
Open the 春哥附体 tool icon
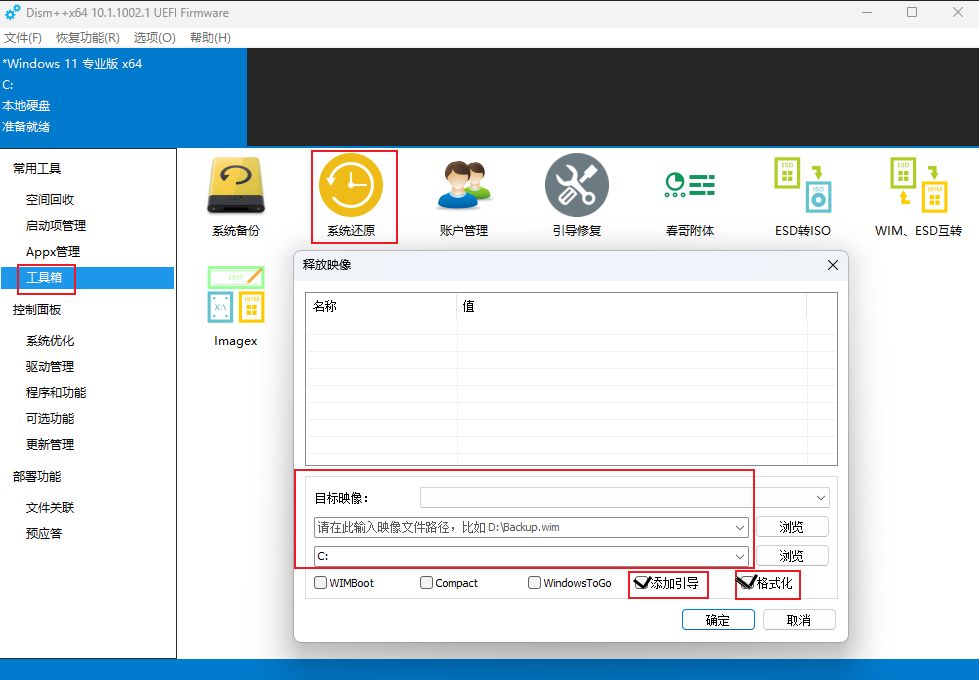(689, 186)
